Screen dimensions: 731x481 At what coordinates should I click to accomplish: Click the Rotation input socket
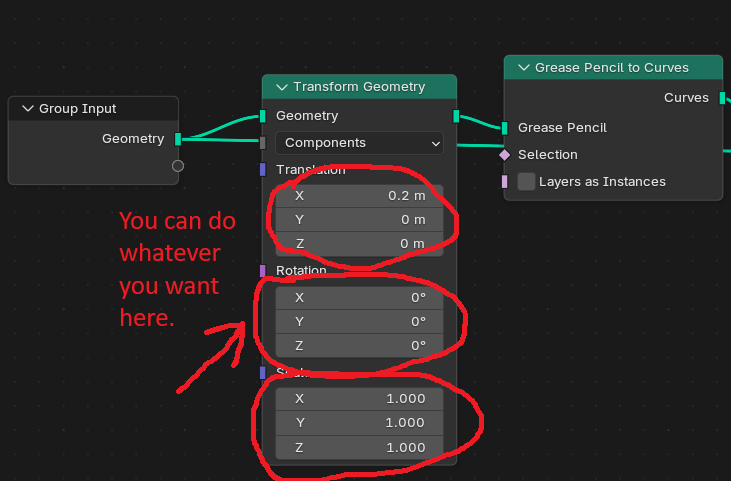point(262,271)
